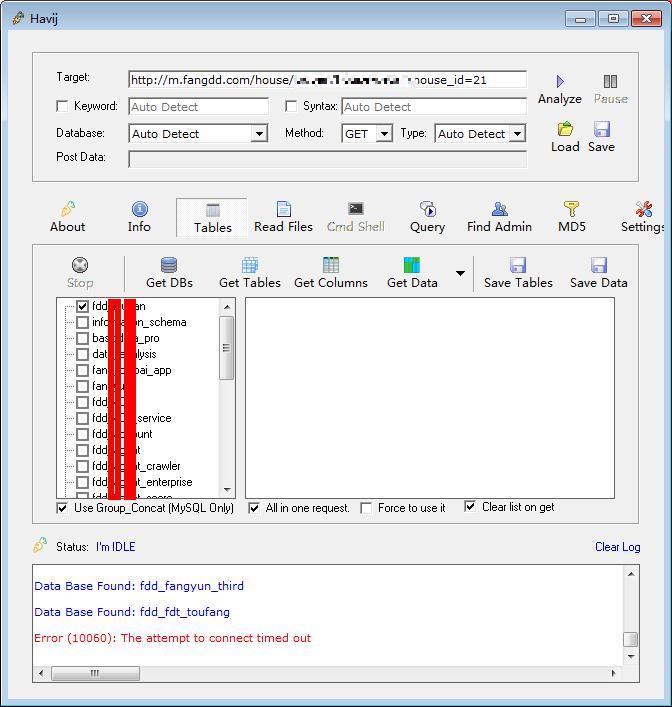672x707 pixels.
Task: Click the Clear Log link
Action: [617, 547]
